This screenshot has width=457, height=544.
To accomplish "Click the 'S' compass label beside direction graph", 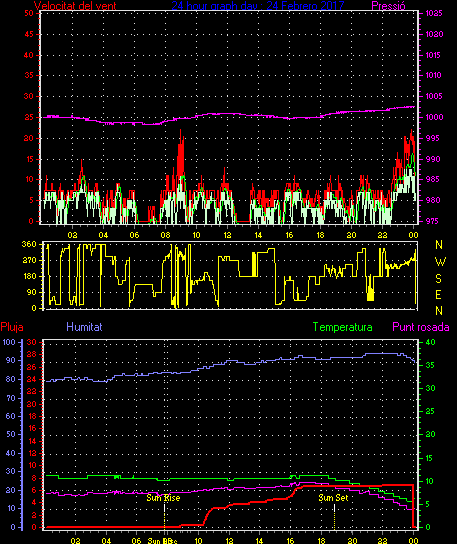I will (x=439, y=278).
